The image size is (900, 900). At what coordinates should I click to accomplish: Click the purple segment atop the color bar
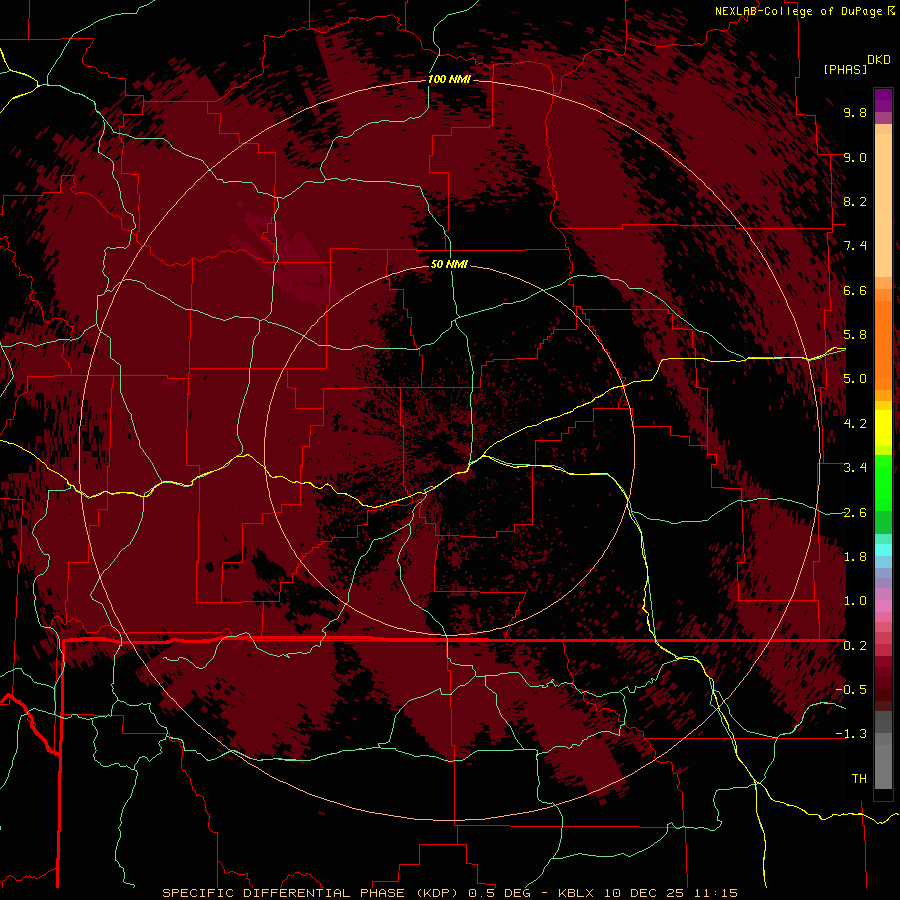pos(883,100)
